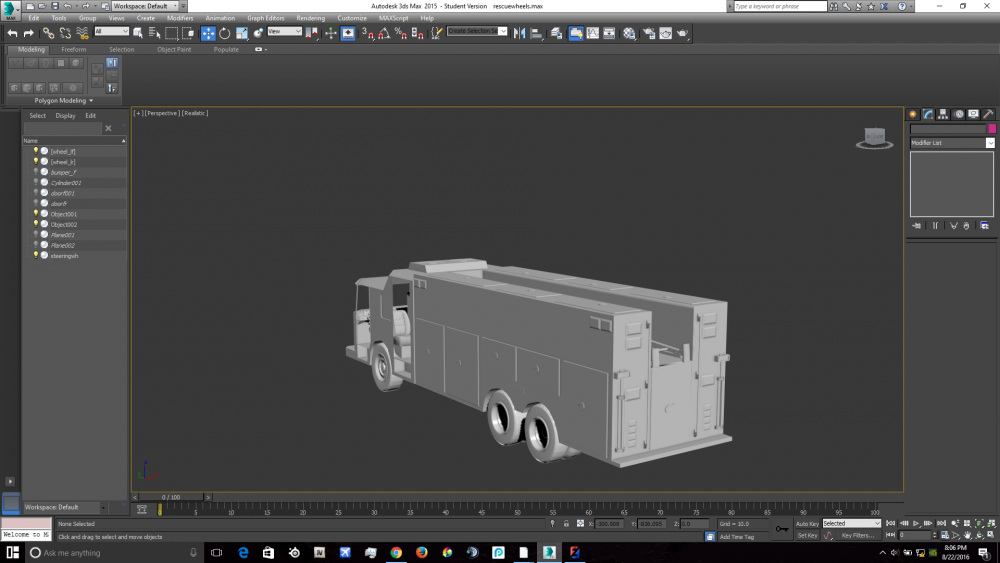Click the Select and Link chain icon

[x=48, y=33]
